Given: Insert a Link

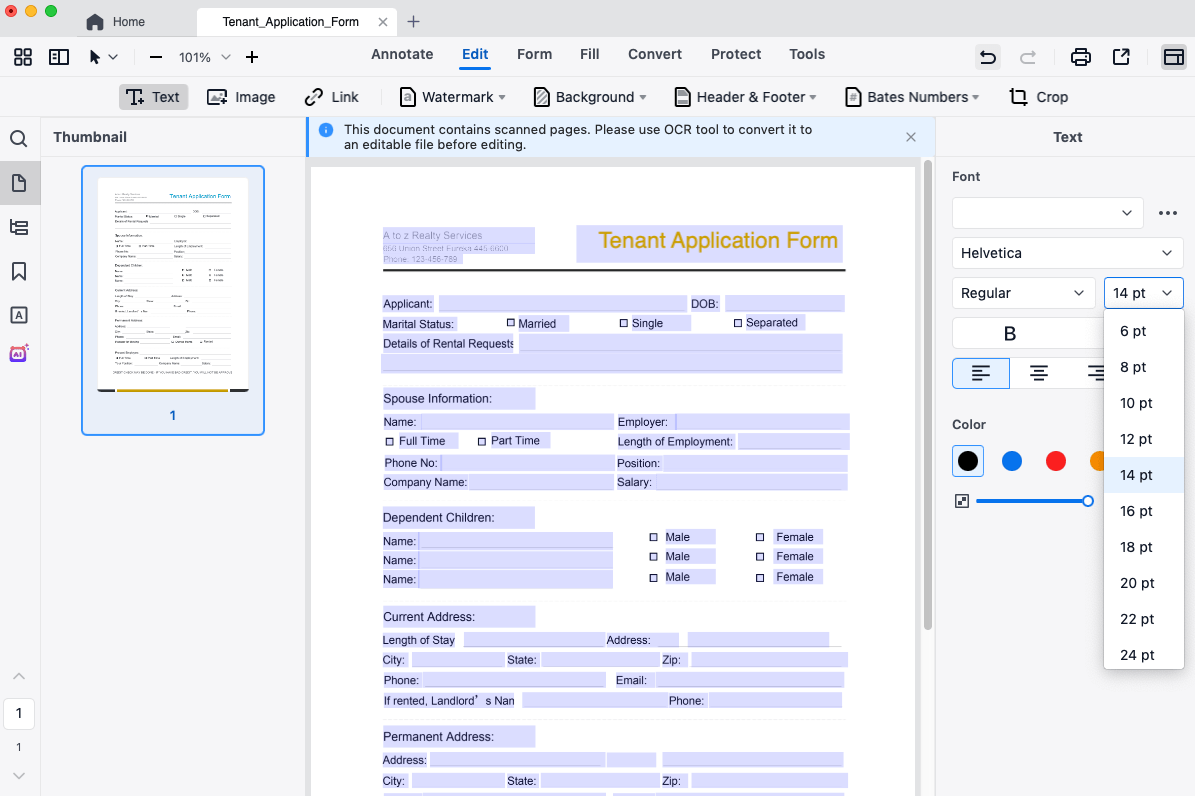Looking at the screenshot, I should click(x=332, y=97).
